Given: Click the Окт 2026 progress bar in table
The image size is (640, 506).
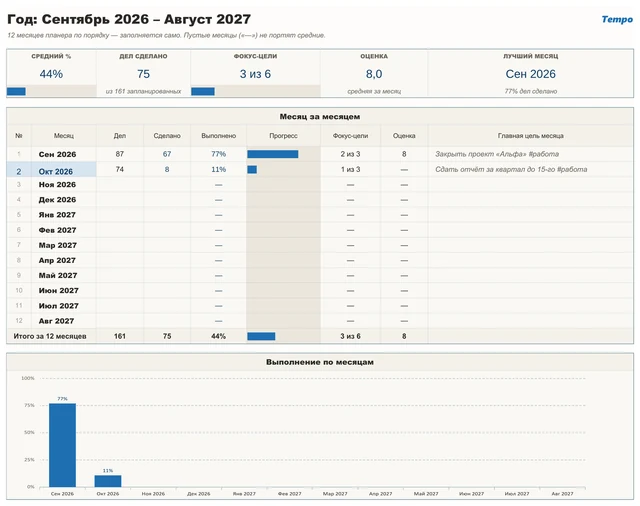Looking at the screenshot, I should (252, 169).
